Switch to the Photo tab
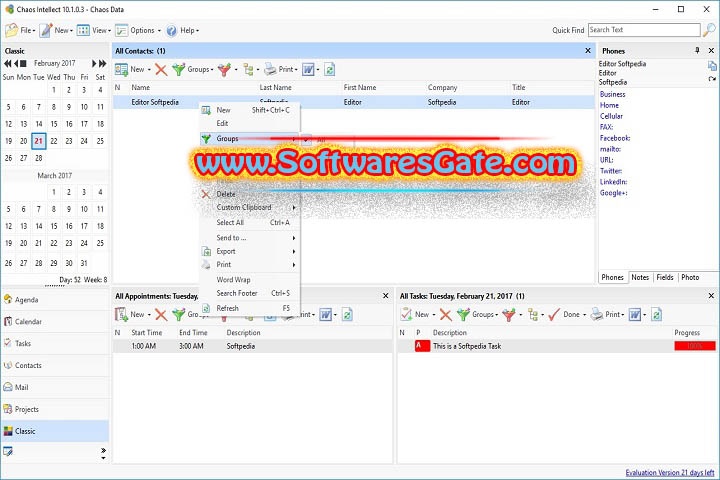Viewport: 720px width, 480px height. (x=690, y=277)
